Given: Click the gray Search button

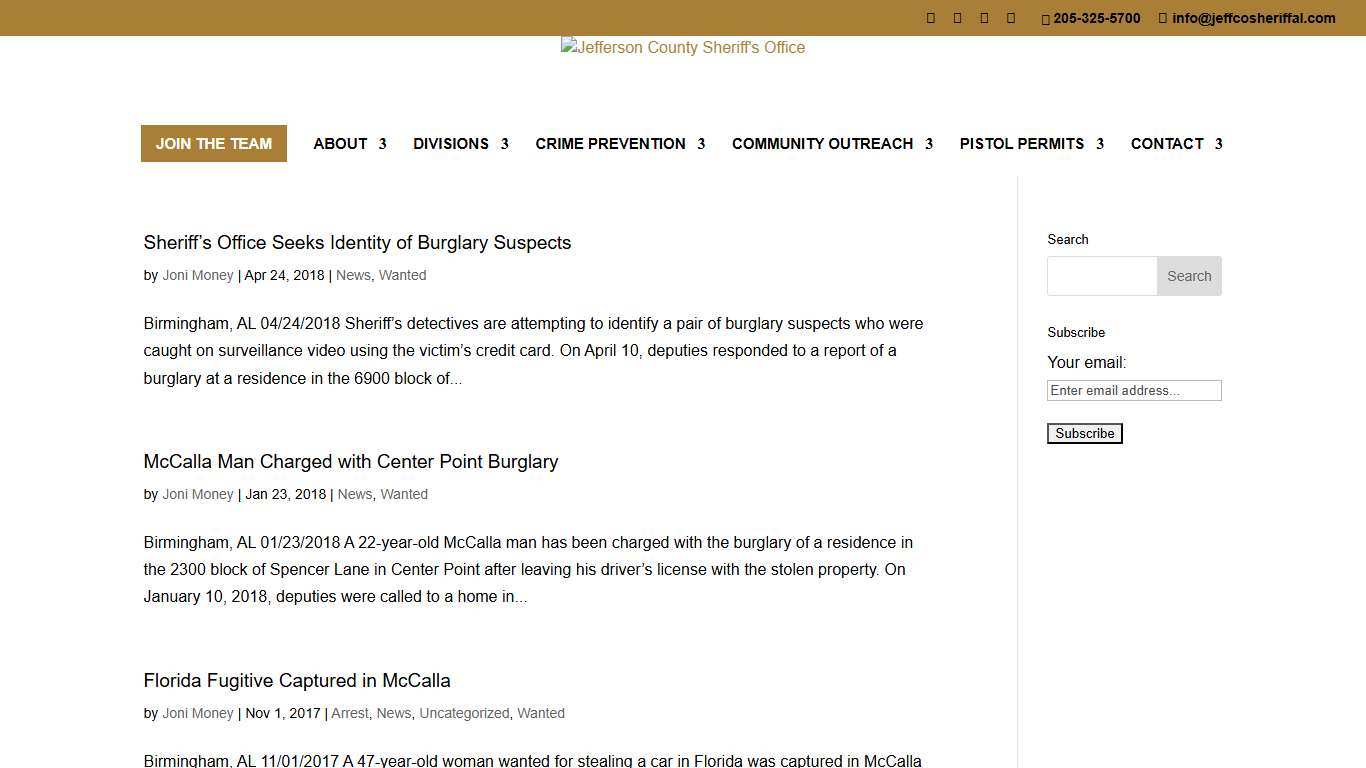Looking at the screenshot, I should pyautogui.click(x=1188, y=276).
